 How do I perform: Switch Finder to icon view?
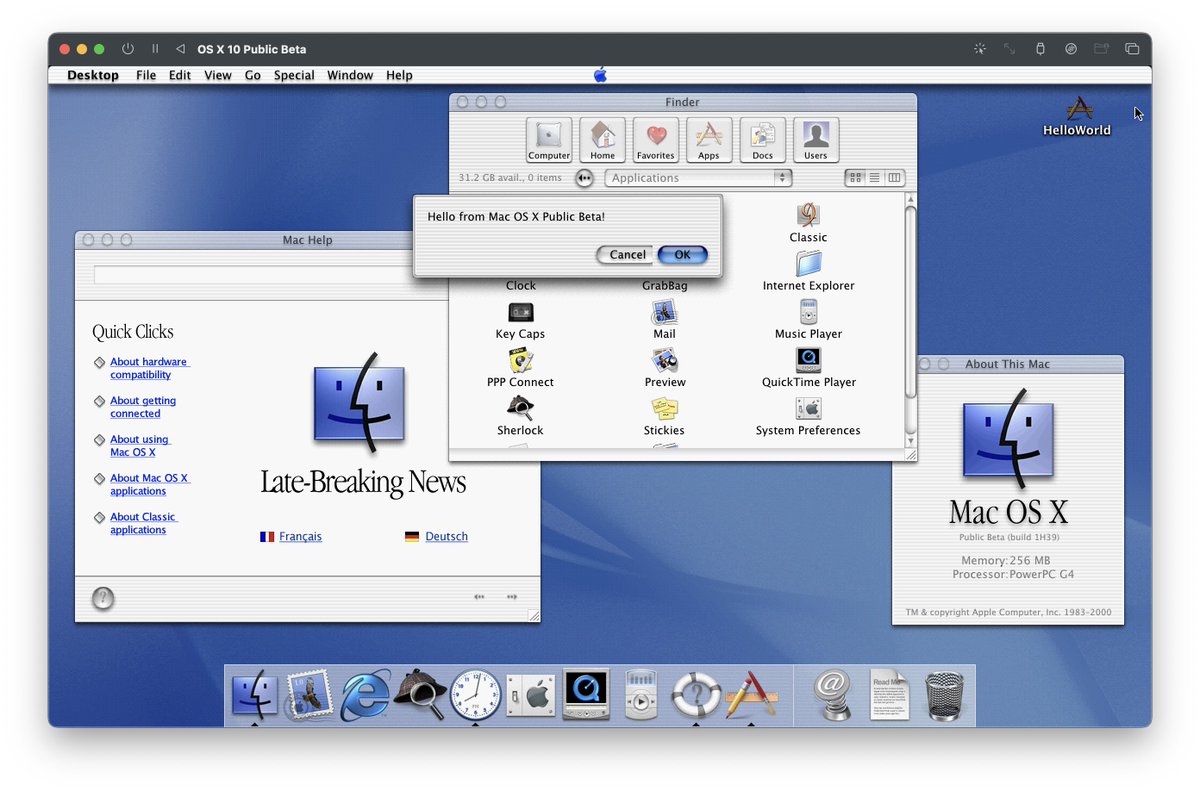point(856,178)
